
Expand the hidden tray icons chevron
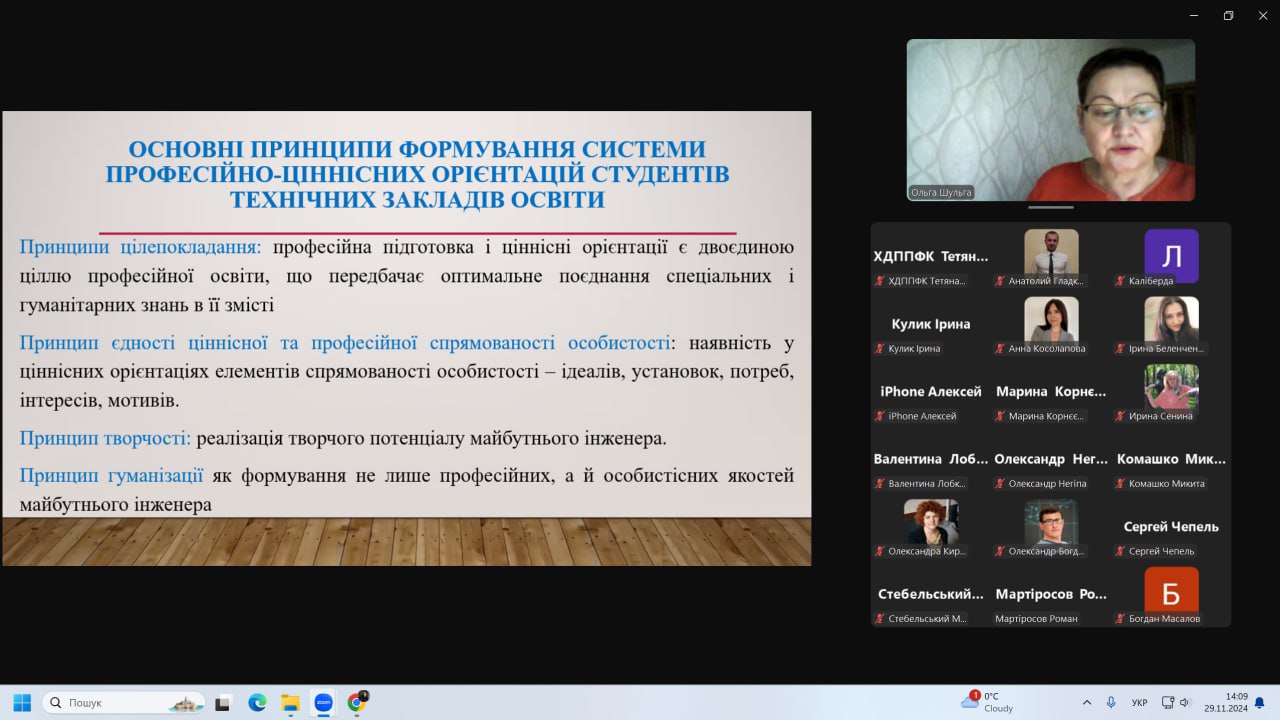pyautogui.click(x=1087, y=702)
